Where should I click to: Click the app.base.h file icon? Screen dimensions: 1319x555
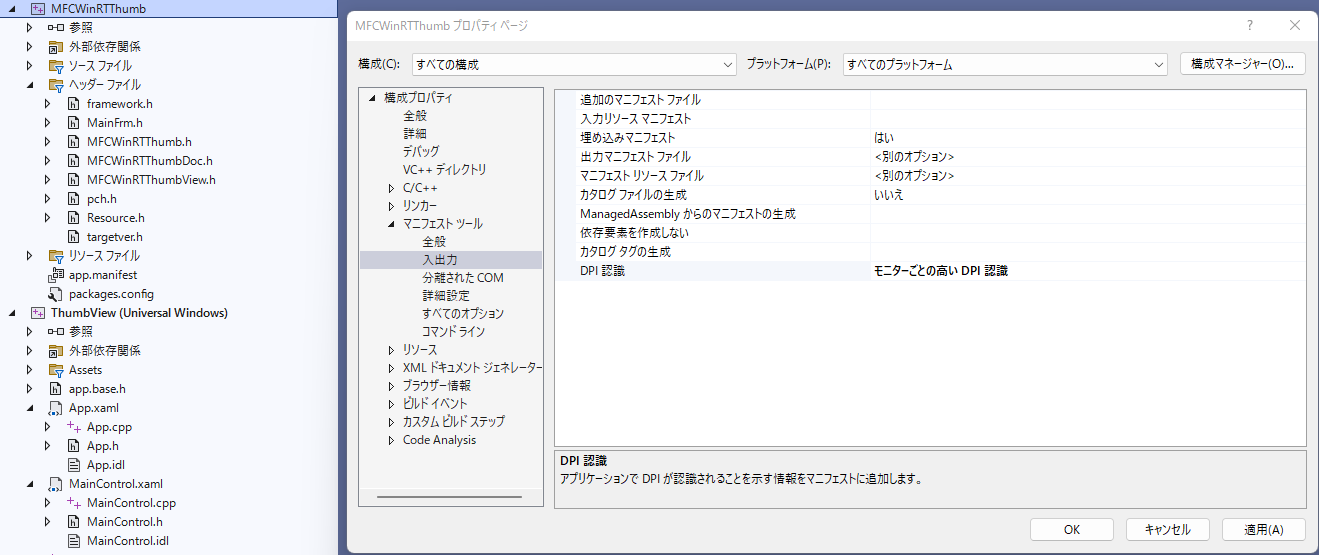pos(56,389)
